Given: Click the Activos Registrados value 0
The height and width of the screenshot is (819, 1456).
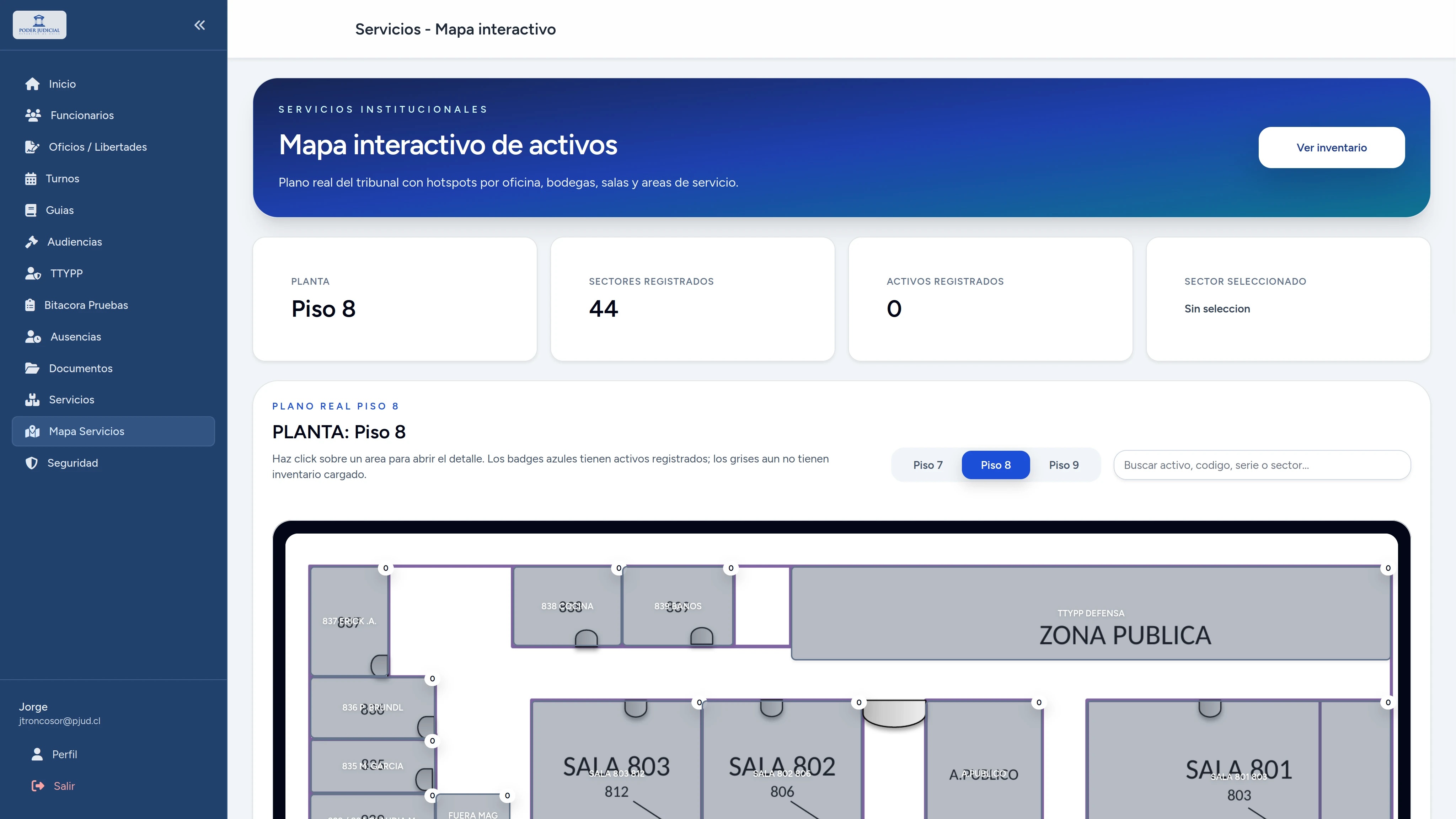Looking at the screenshot, I should (894, 309).
